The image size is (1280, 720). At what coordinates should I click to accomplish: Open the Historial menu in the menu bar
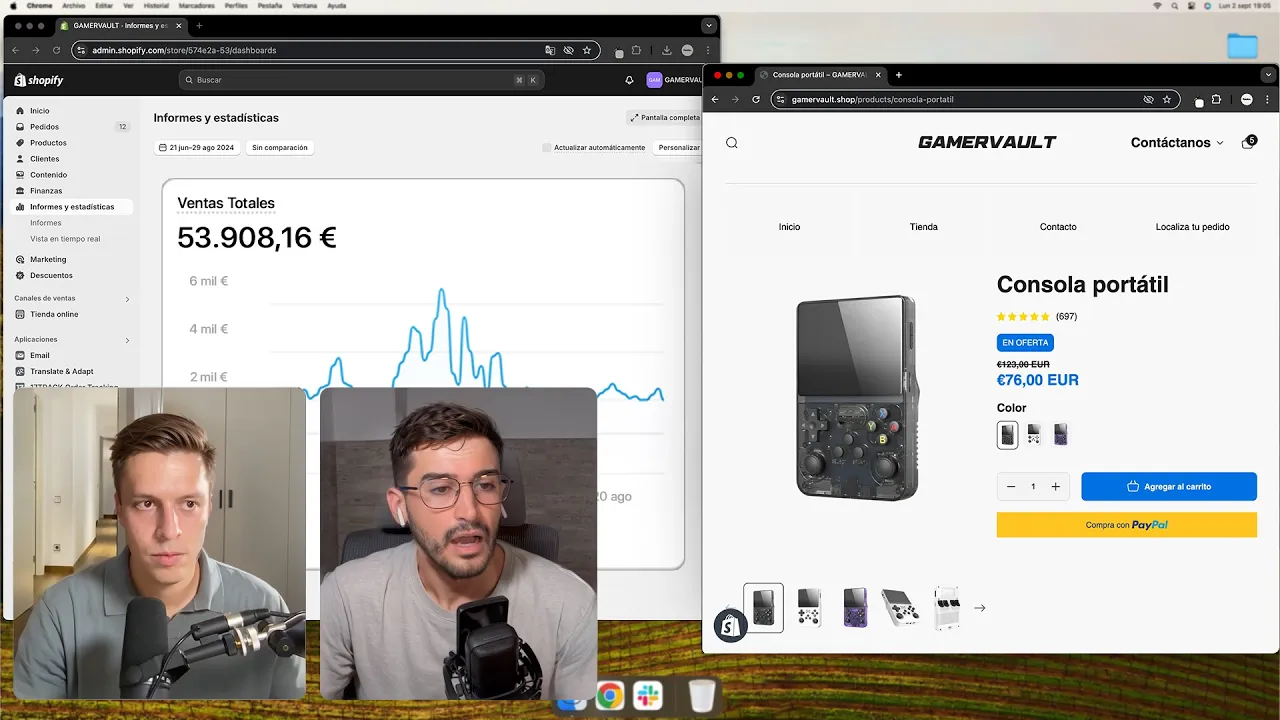[156, 6]
